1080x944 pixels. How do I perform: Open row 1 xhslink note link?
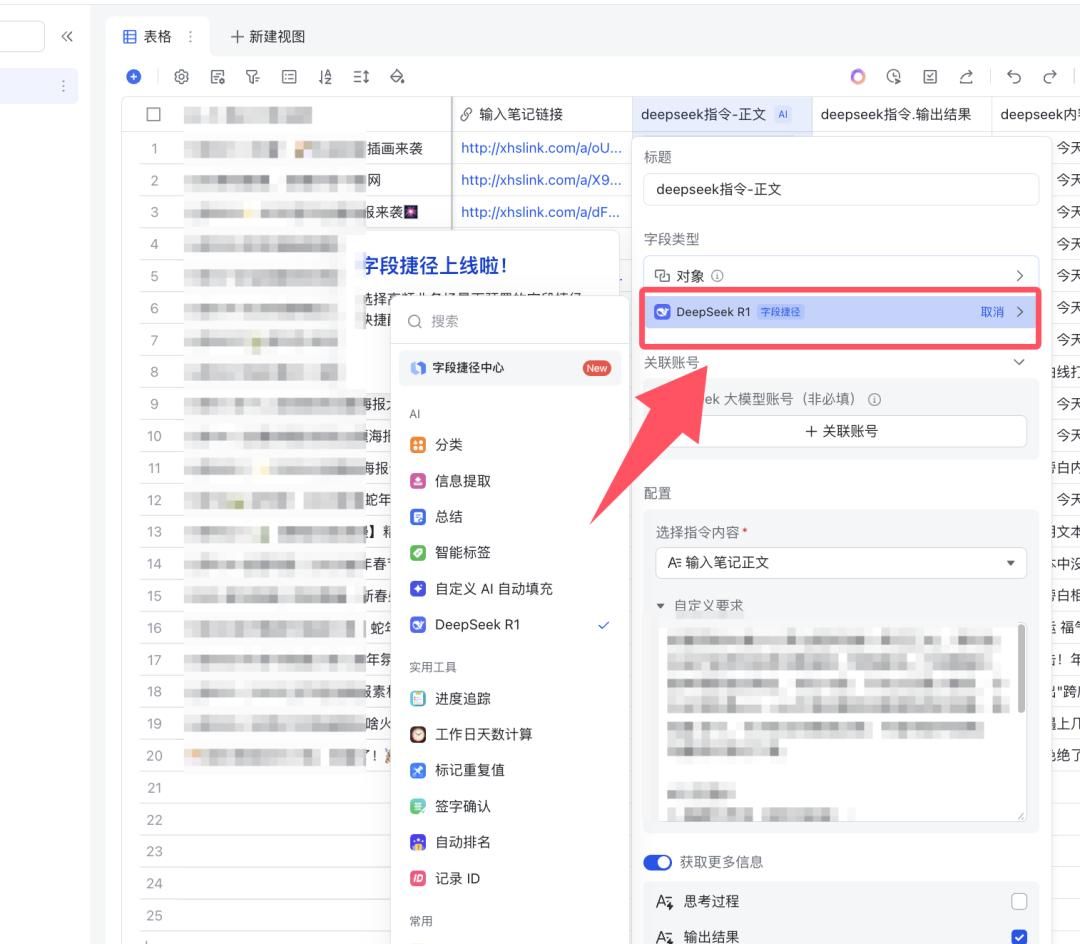[541, 148]
